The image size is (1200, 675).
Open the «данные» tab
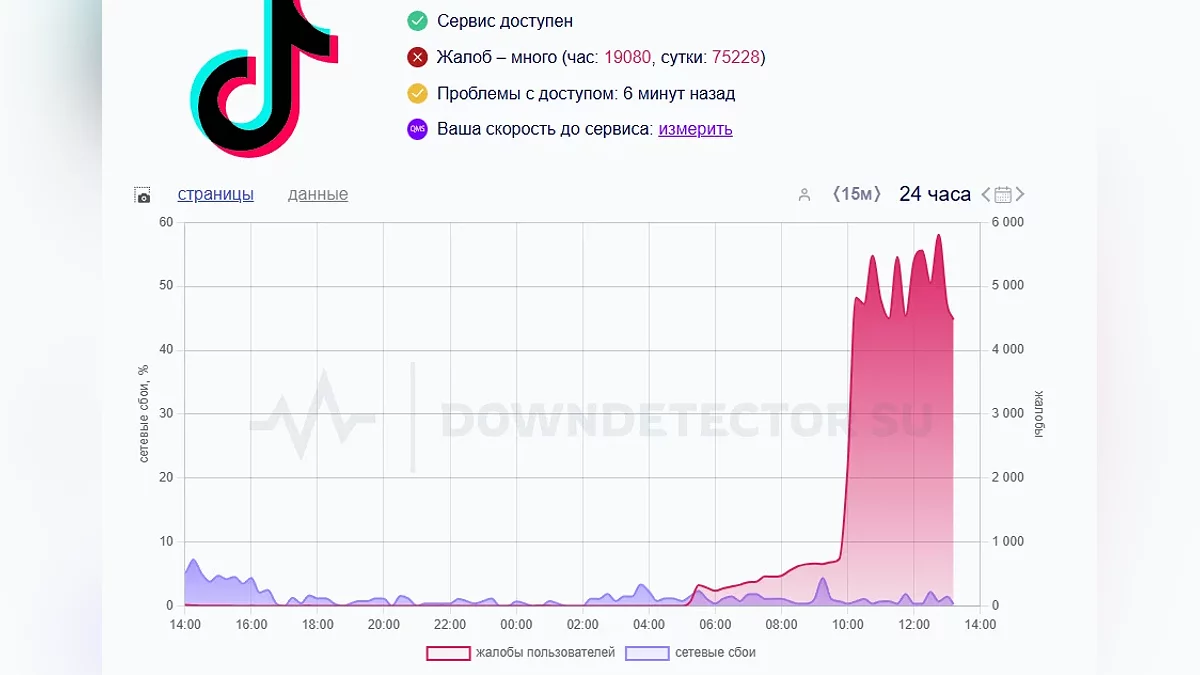coord(318,194)
